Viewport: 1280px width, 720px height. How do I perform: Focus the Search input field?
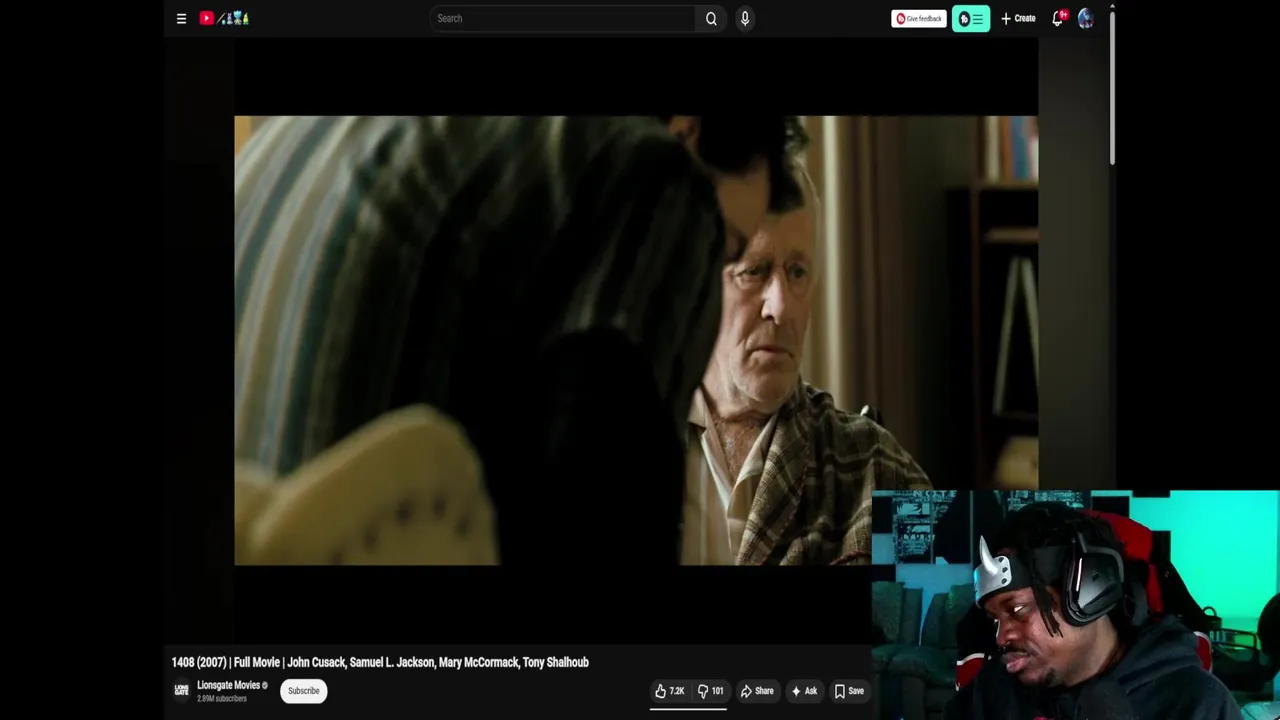[x=562, y=18]
